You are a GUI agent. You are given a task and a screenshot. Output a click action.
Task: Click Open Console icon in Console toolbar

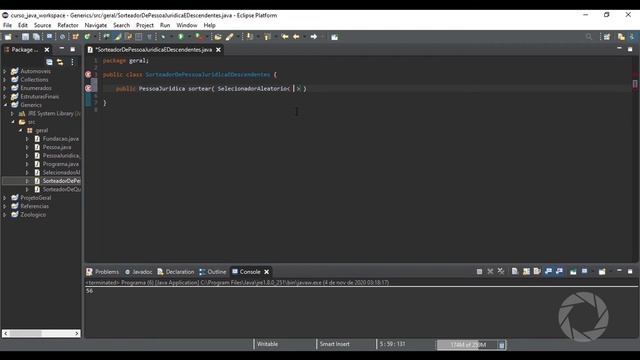(602, 271)
